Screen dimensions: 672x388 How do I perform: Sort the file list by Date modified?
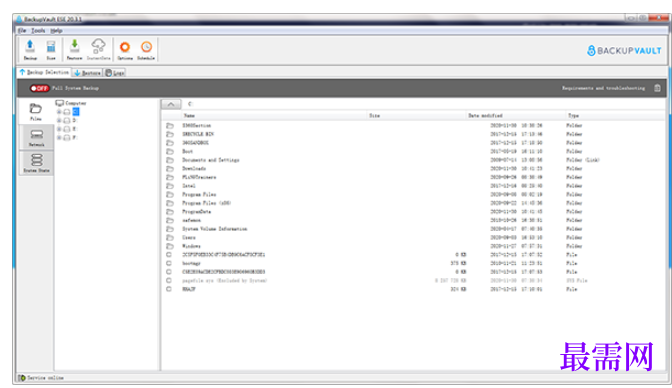click(485, 115)
